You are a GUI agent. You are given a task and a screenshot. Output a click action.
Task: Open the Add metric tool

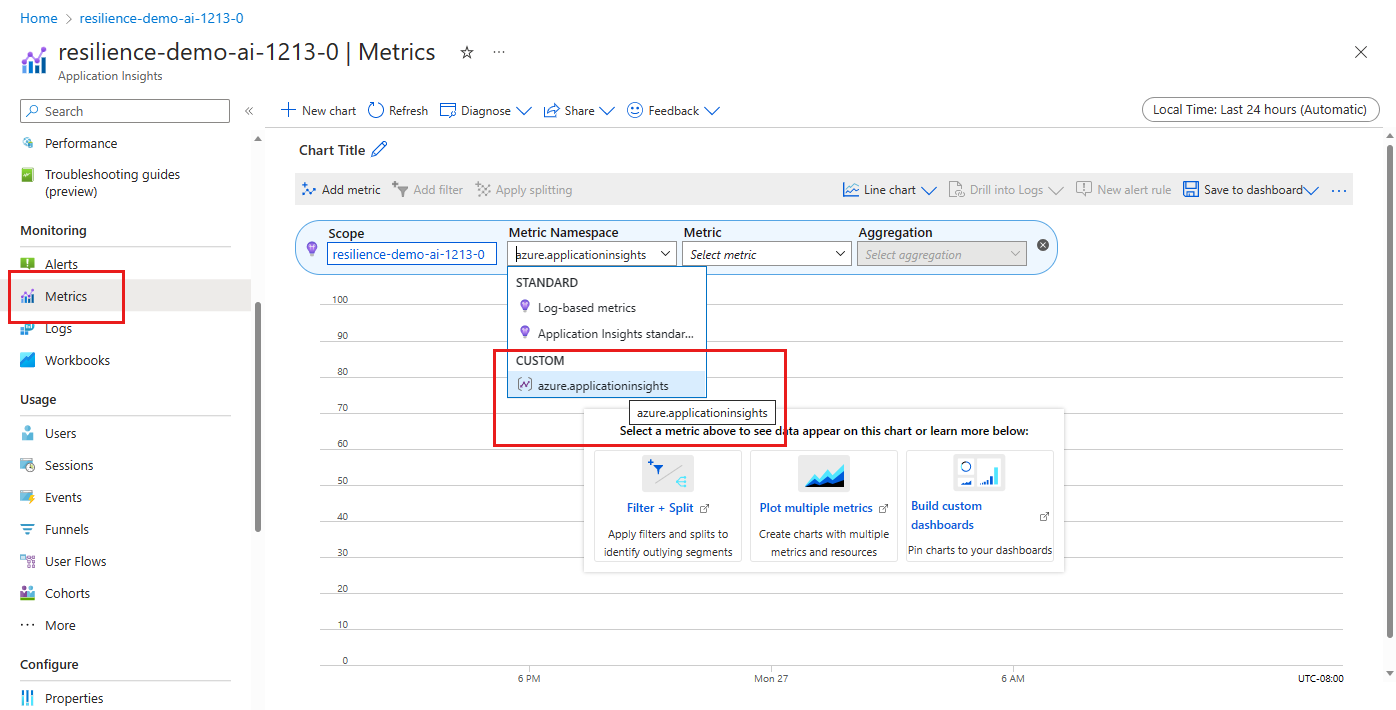click(x=341, y=190)
